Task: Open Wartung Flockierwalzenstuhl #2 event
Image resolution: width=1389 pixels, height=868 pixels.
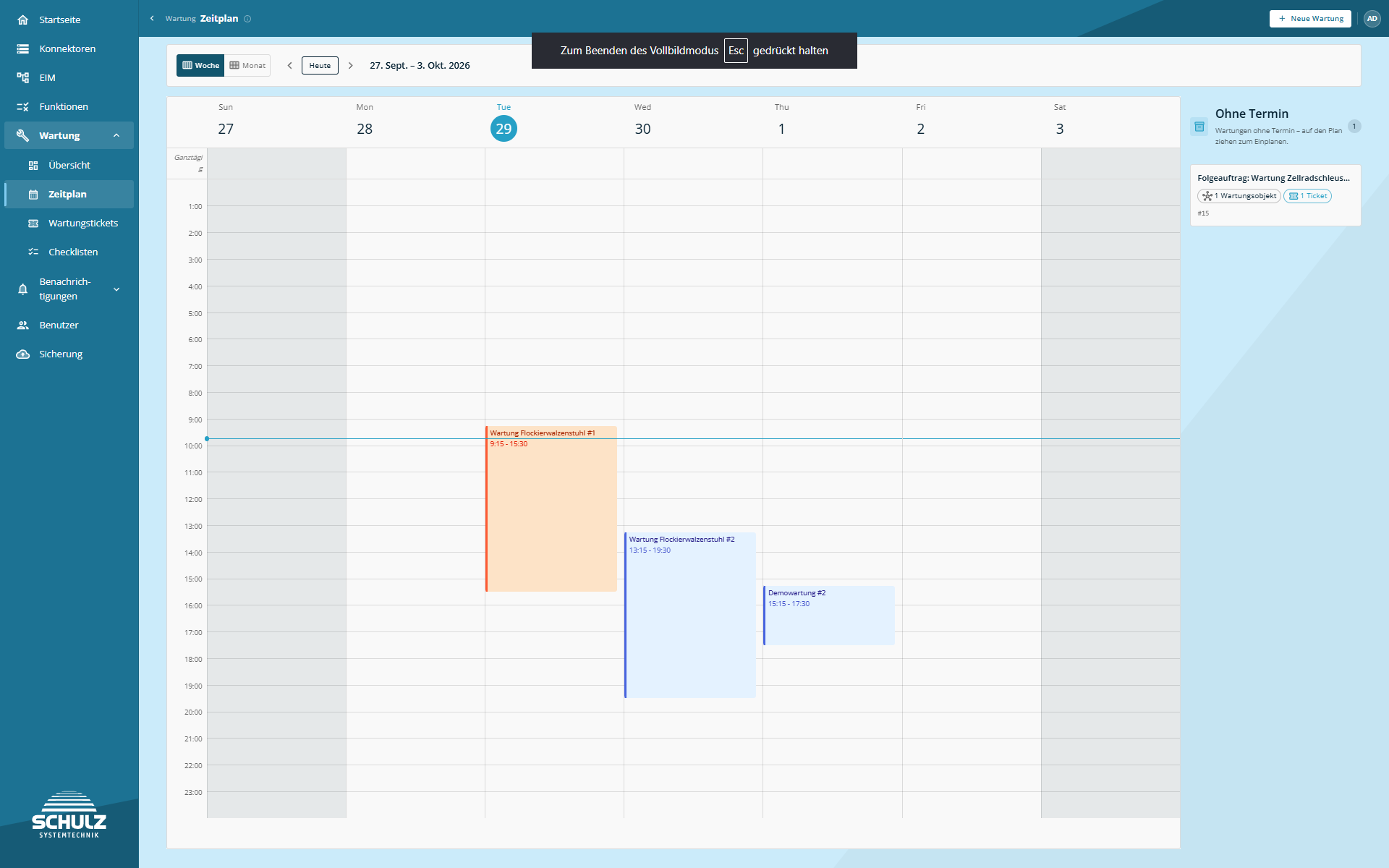Action: point(690,615)
